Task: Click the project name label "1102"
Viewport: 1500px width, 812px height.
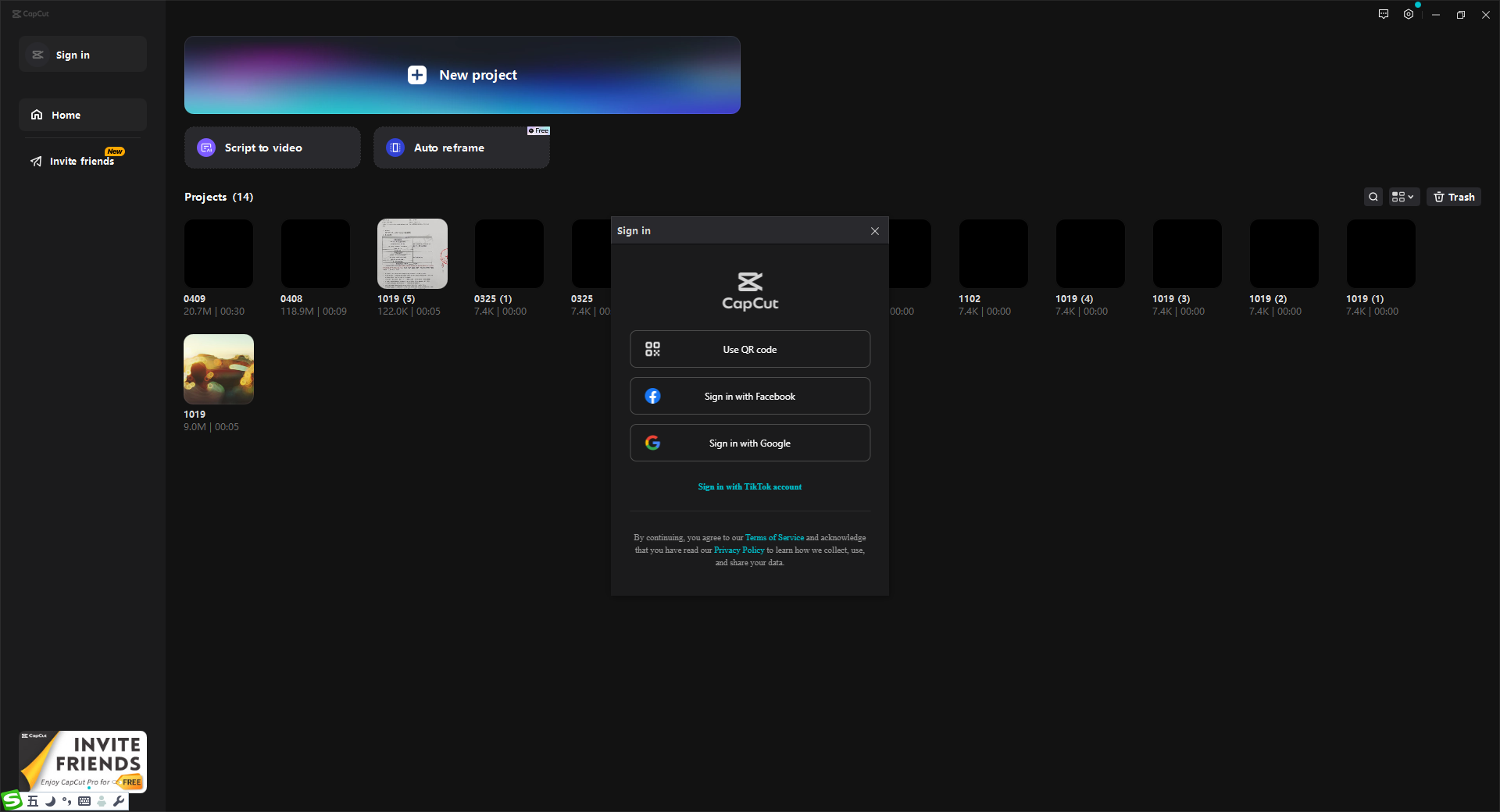Action: 970,299
